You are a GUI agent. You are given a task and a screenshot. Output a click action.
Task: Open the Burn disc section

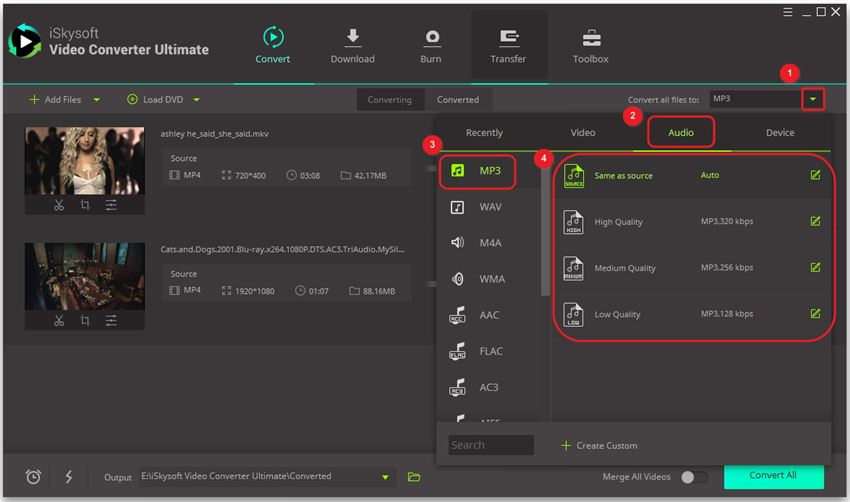431,38
